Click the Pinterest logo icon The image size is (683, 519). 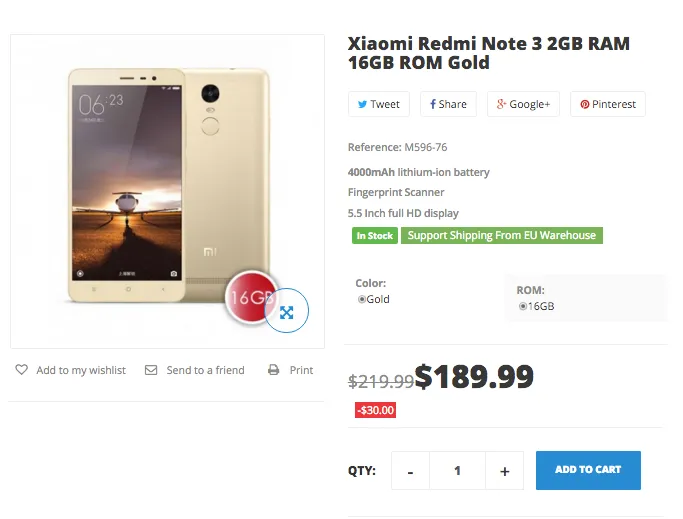pos(584,104)
